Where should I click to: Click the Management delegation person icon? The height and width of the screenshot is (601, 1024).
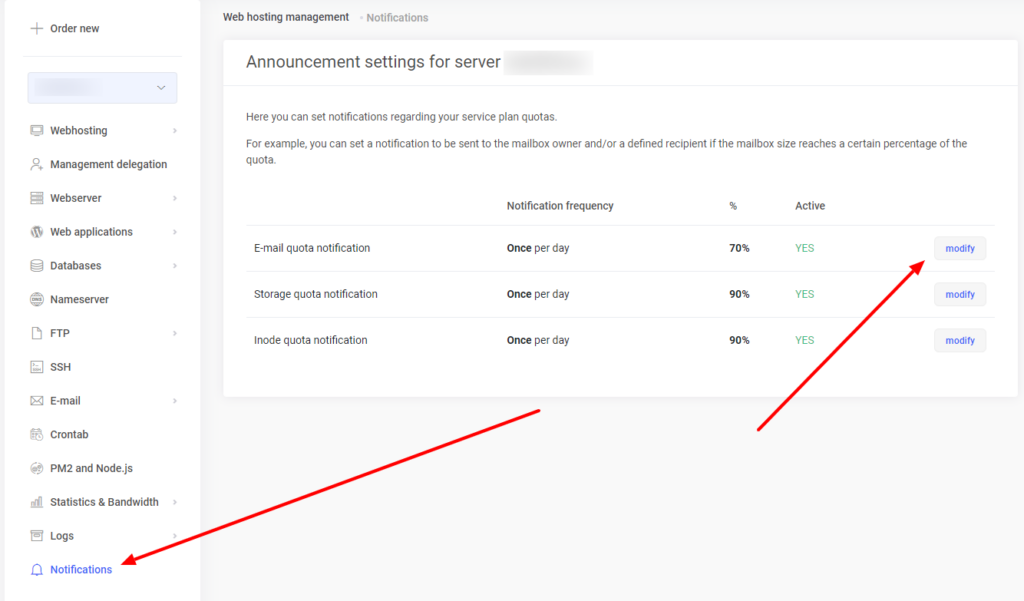point(37,165)
